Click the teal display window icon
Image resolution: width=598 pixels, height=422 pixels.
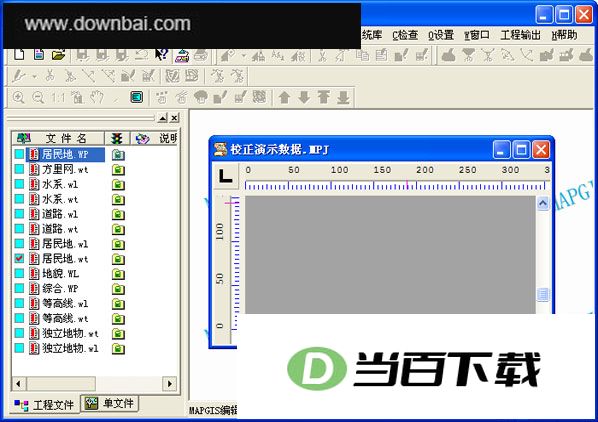pos(137,97)
